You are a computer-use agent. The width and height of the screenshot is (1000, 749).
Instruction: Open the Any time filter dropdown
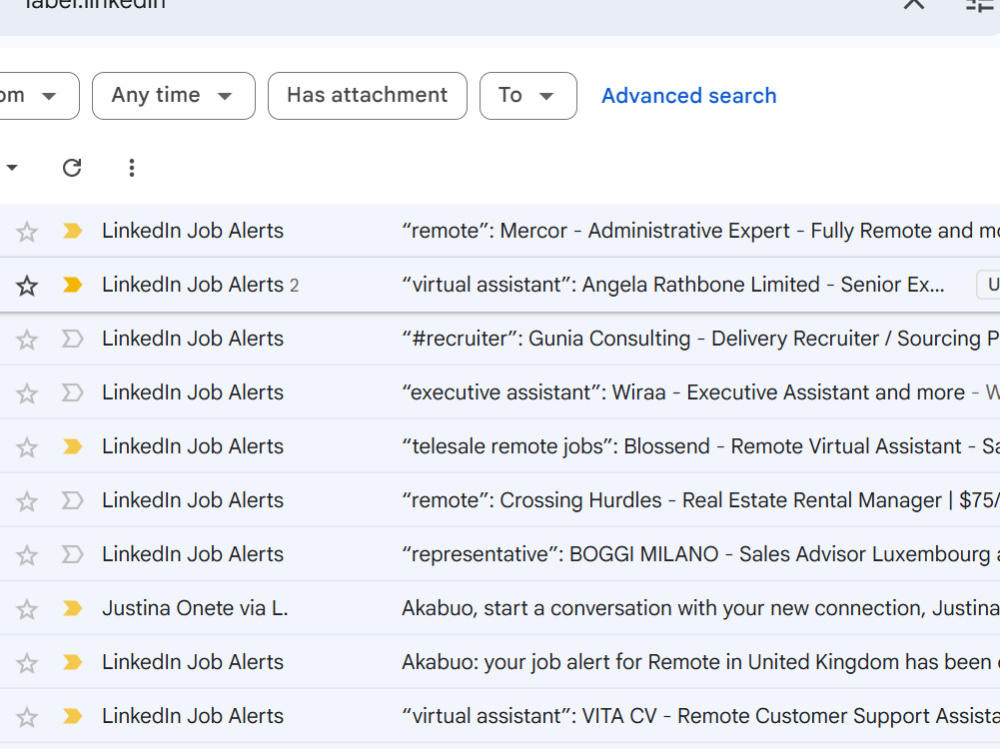[173, 96]
